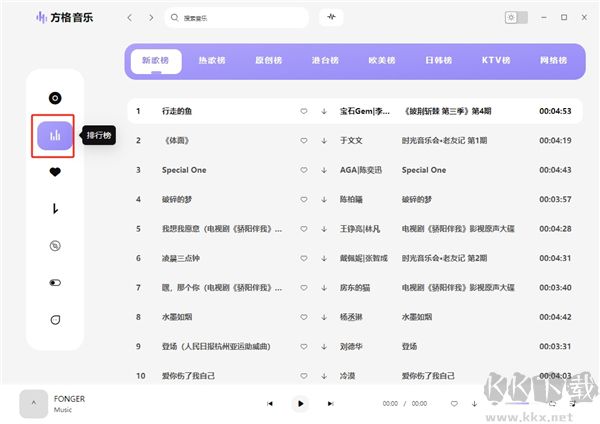
Task: Like song 《体面》
Action: tap(304, 141)
